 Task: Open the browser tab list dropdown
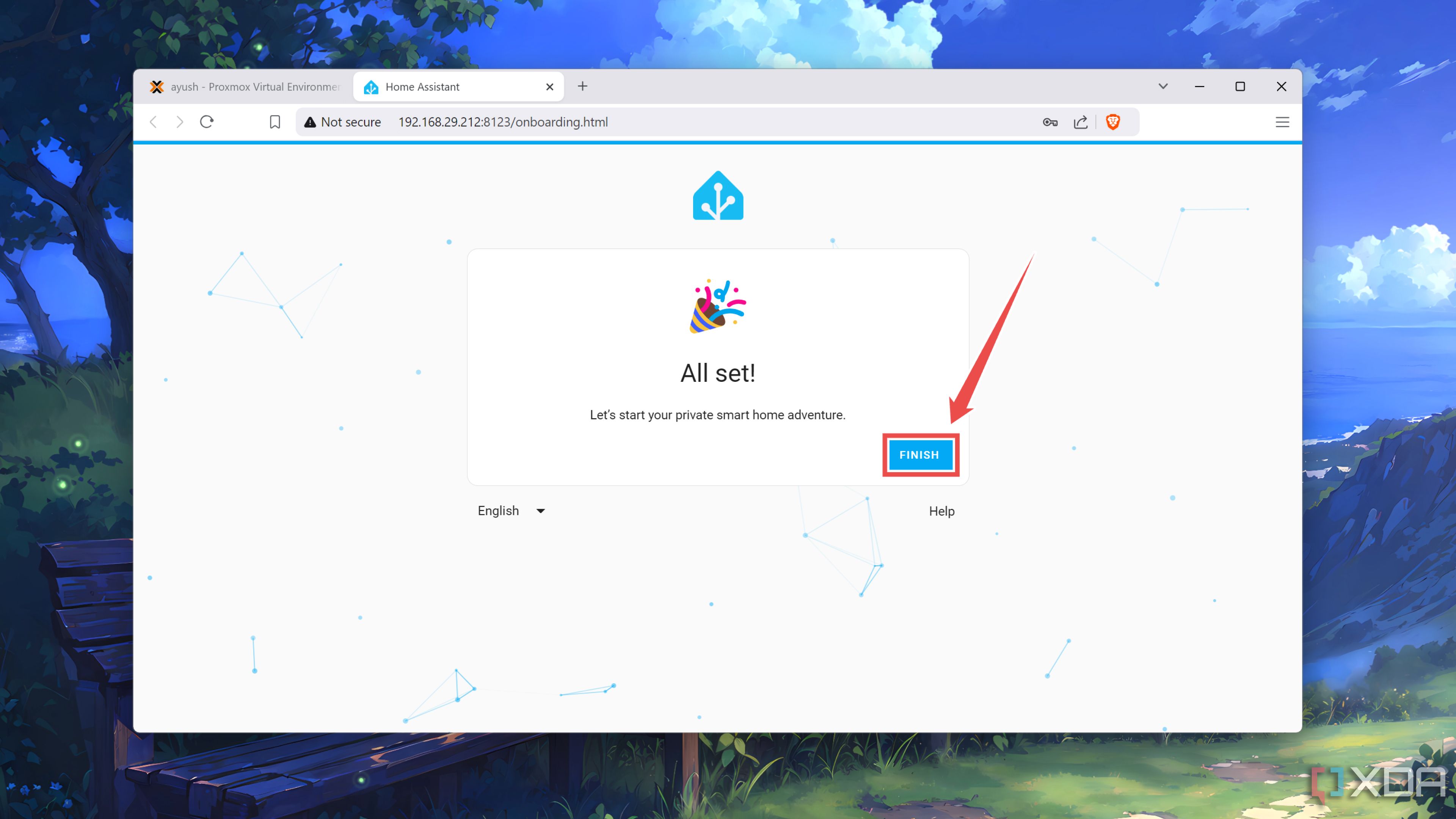[1163, 86]
